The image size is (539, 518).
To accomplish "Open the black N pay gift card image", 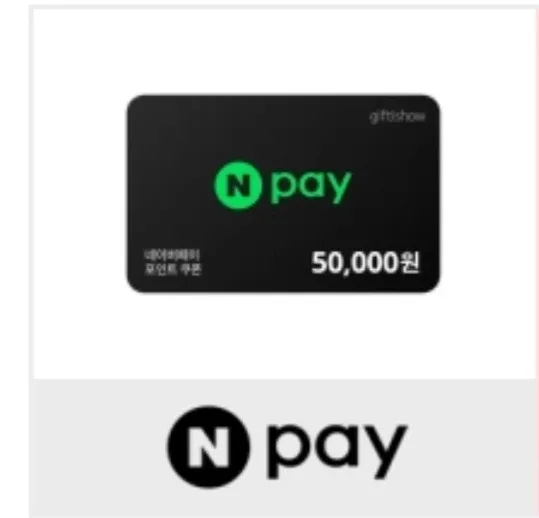I will [283, 194].
